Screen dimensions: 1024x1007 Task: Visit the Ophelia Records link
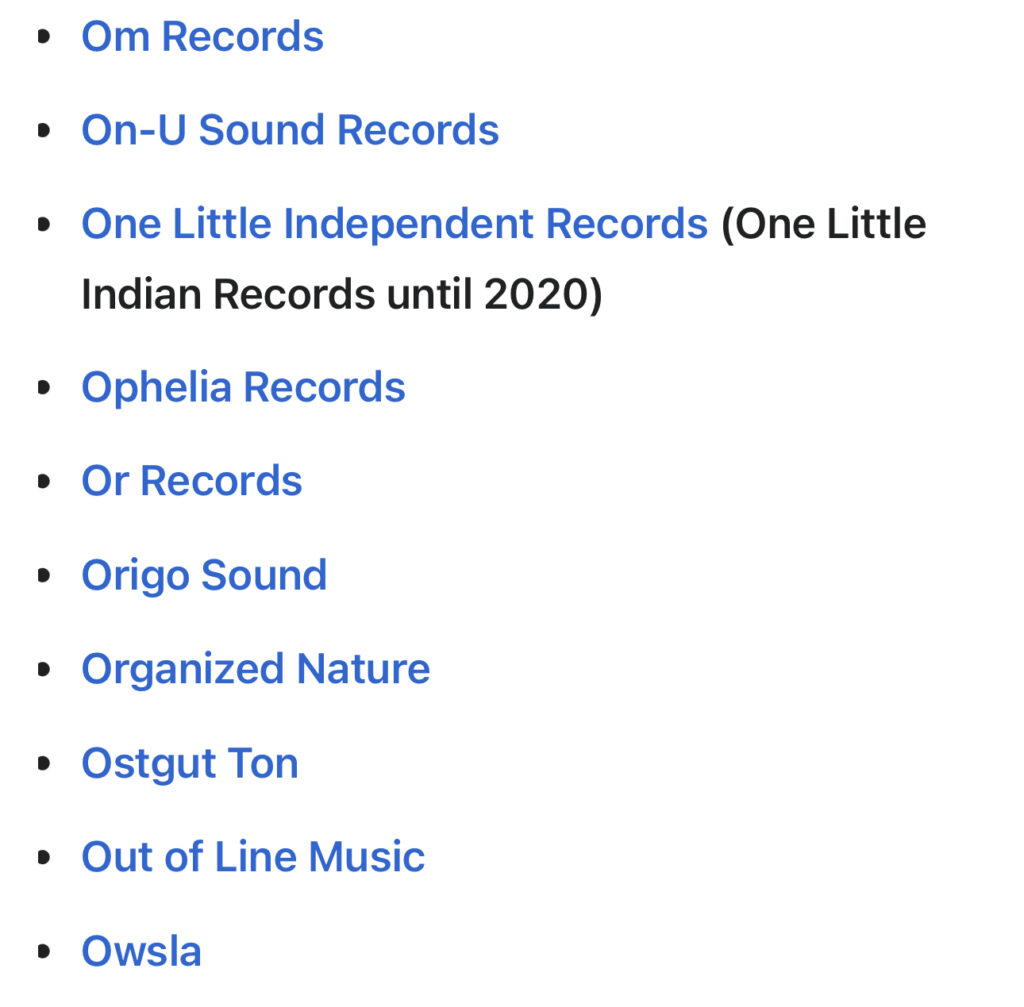(243, 388)
